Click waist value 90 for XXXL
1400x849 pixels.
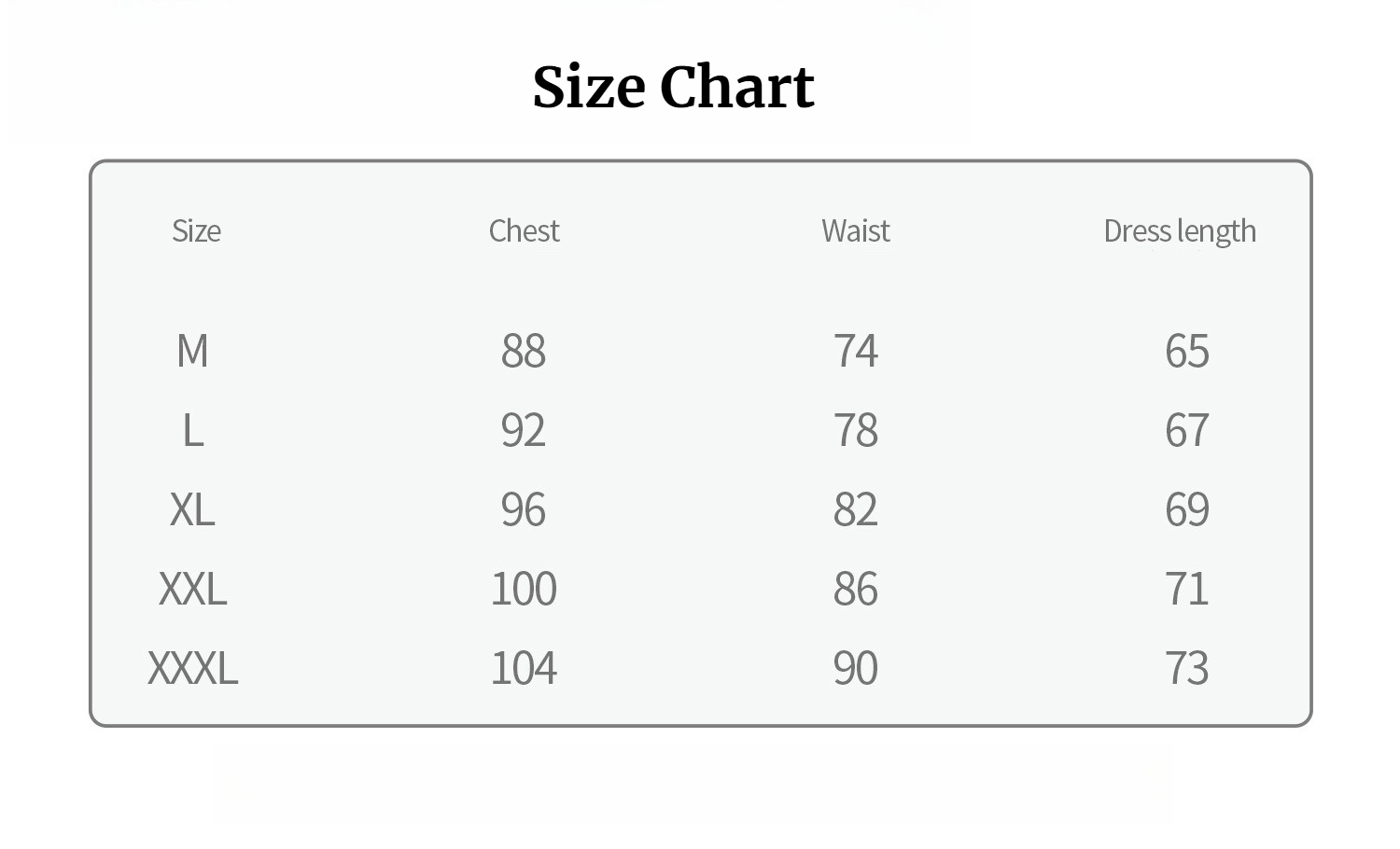(x=856, y=668)
